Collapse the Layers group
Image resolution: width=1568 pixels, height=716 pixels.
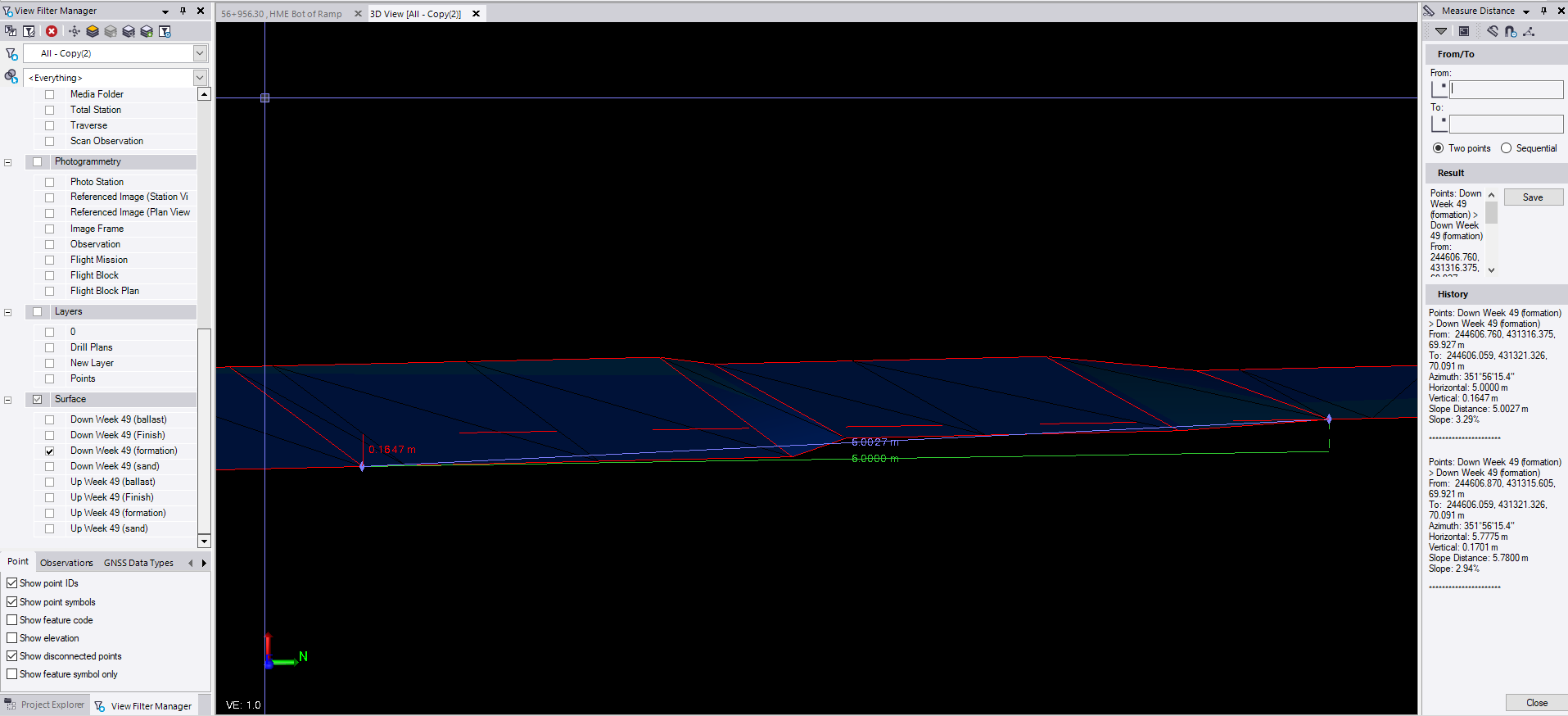(8, 312)
